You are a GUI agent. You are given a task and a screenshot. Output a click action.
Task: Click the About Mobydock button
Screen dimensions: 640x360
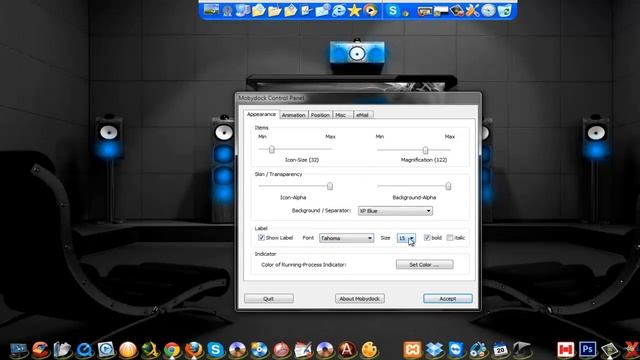click(360, 299)
